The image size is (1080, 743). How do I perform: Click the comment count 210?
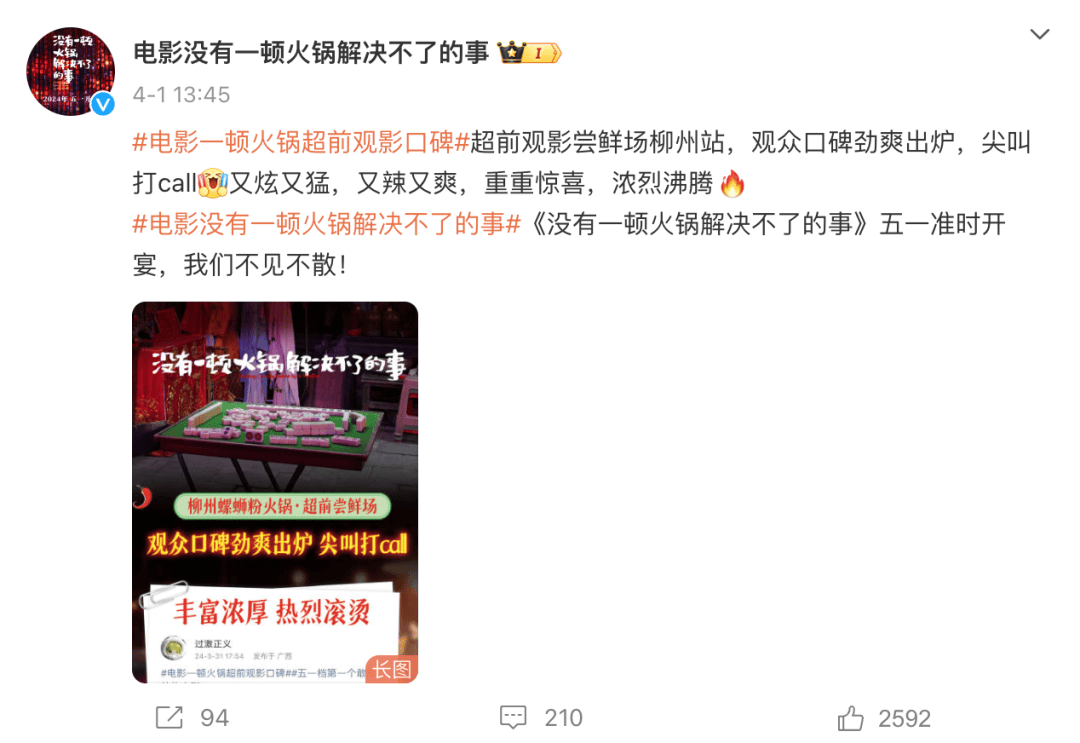(x=563, y=718)
